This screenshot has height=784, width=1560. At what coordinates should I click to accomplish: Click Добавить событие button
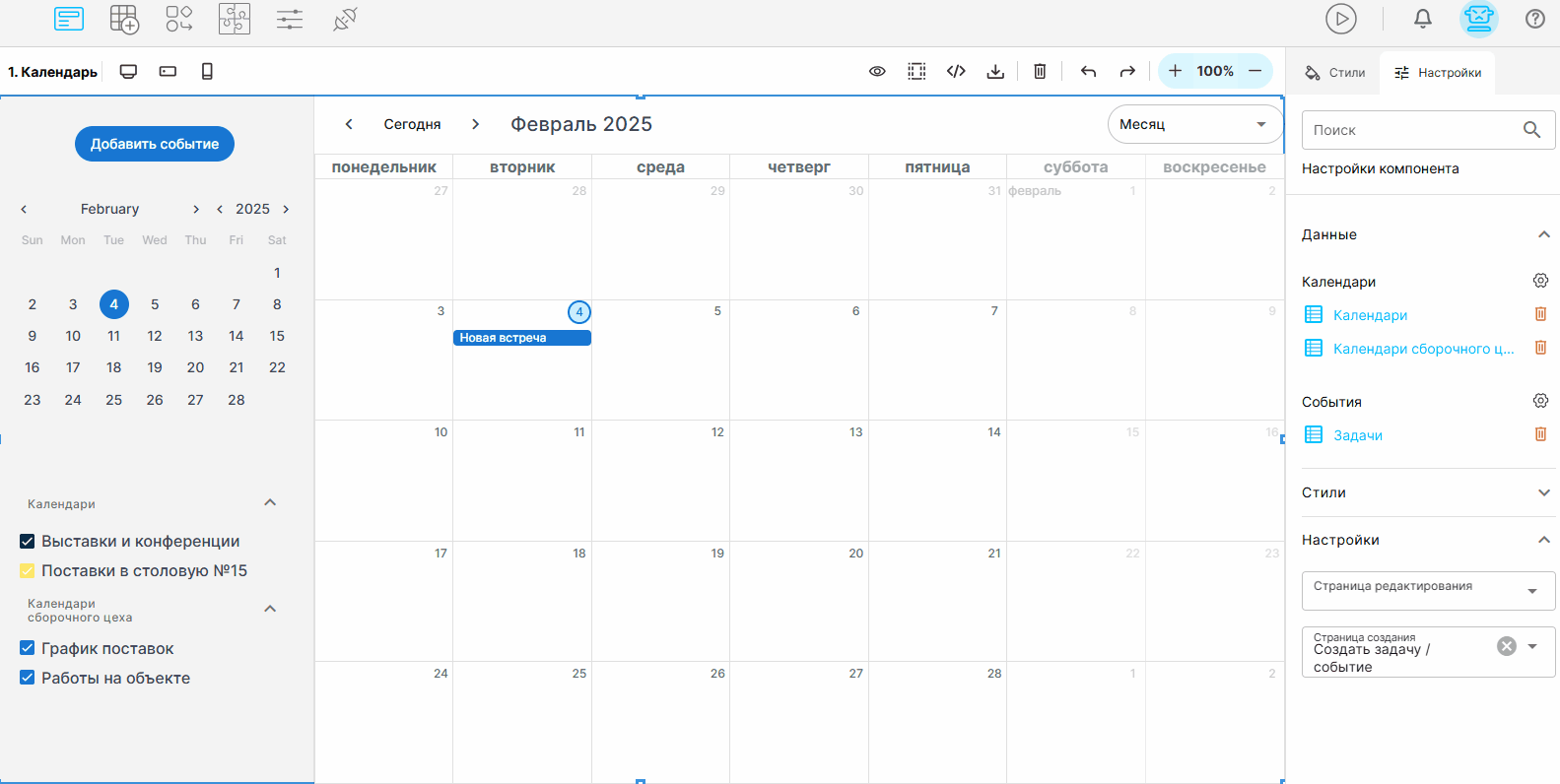pos(155,144)
